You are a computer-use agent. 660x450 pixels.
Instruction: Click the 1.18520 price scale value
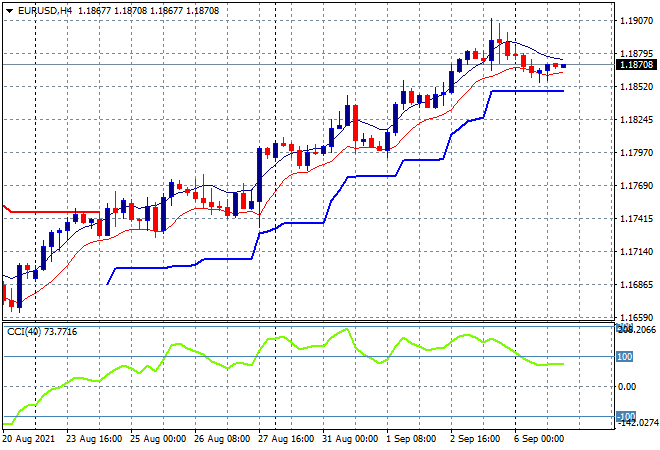coord(636,87)
